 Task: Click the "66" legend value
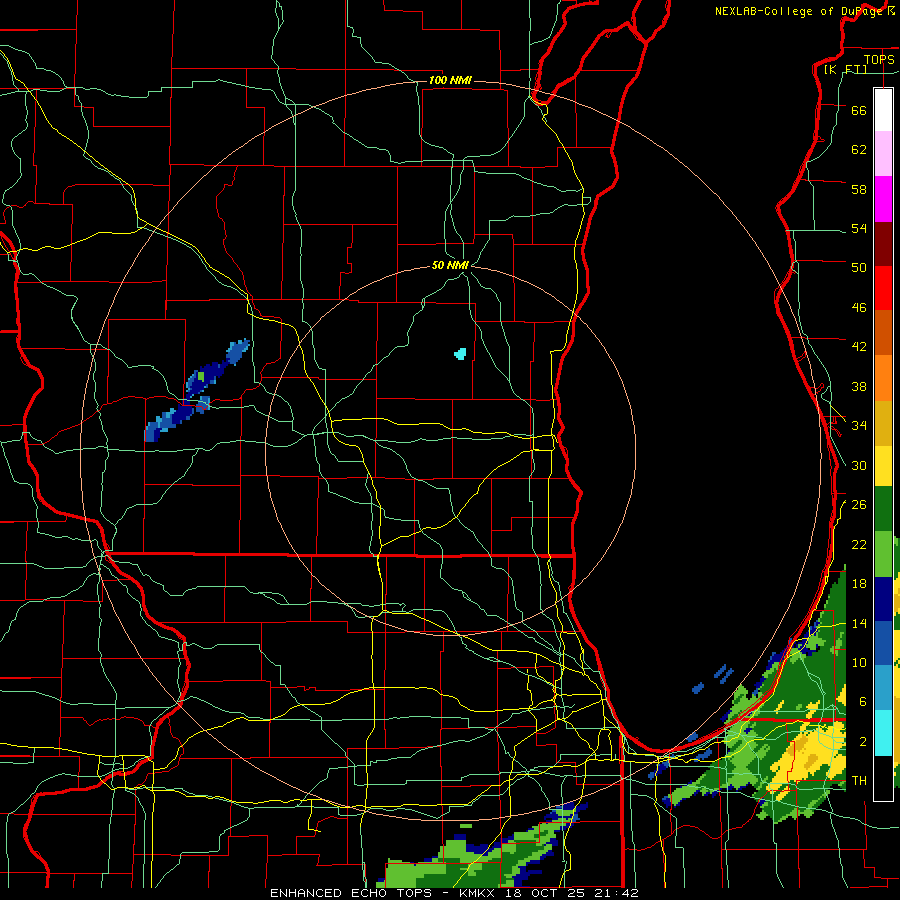coord(859,110)
